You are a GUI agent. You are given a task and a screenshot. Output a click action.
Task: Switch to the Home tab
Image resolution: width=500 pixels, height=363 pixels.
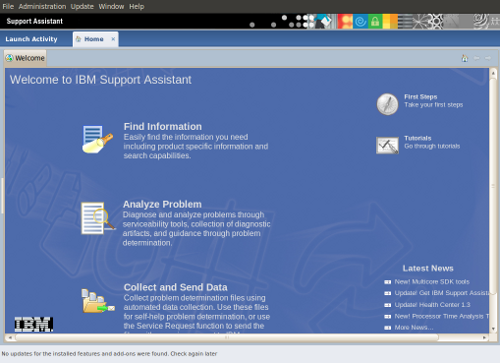pyautogui.click(x=94, y=39)
